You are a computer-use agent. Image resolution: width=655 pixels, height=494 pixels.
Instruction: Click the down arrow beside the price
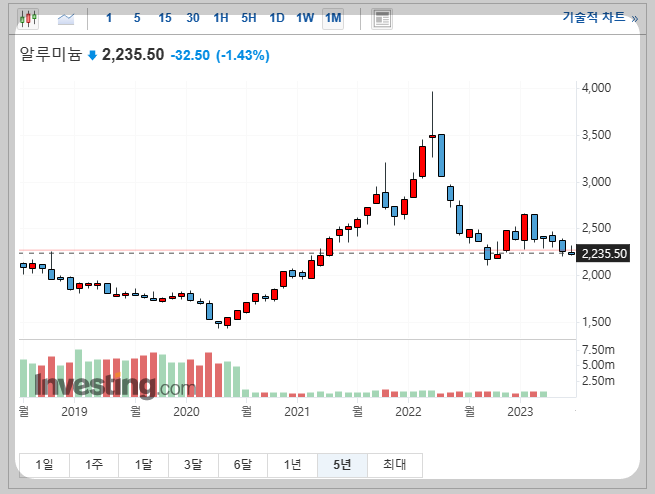click(92, 55)
